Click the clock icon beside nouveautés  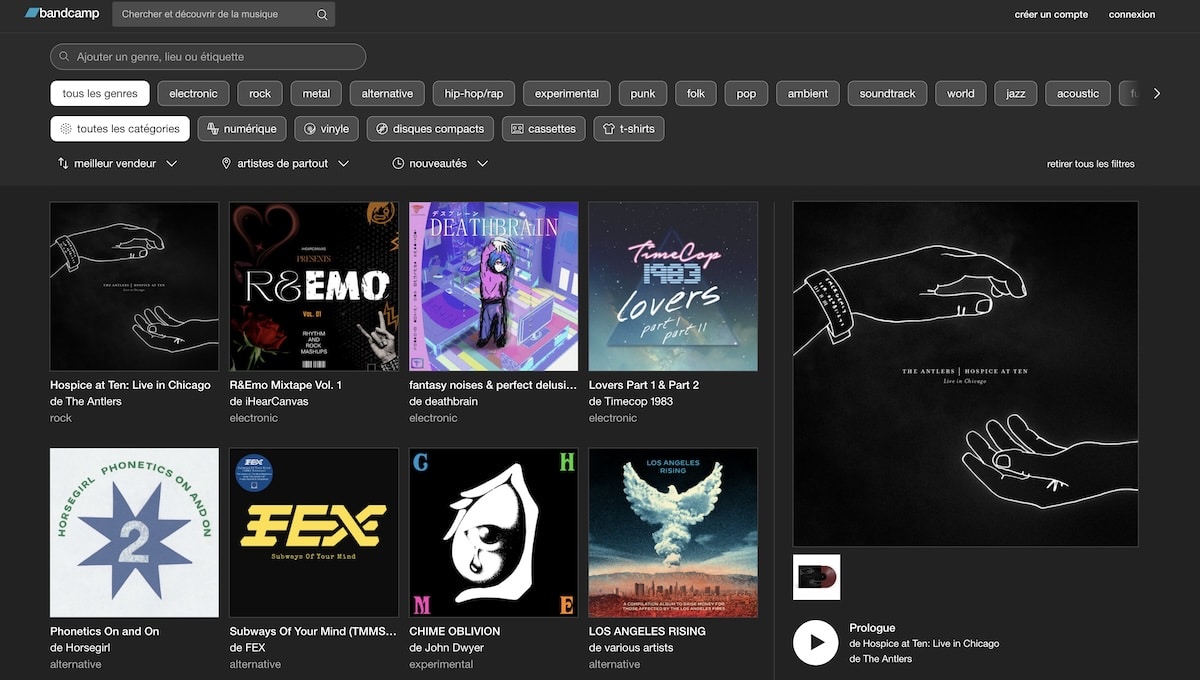398,163
